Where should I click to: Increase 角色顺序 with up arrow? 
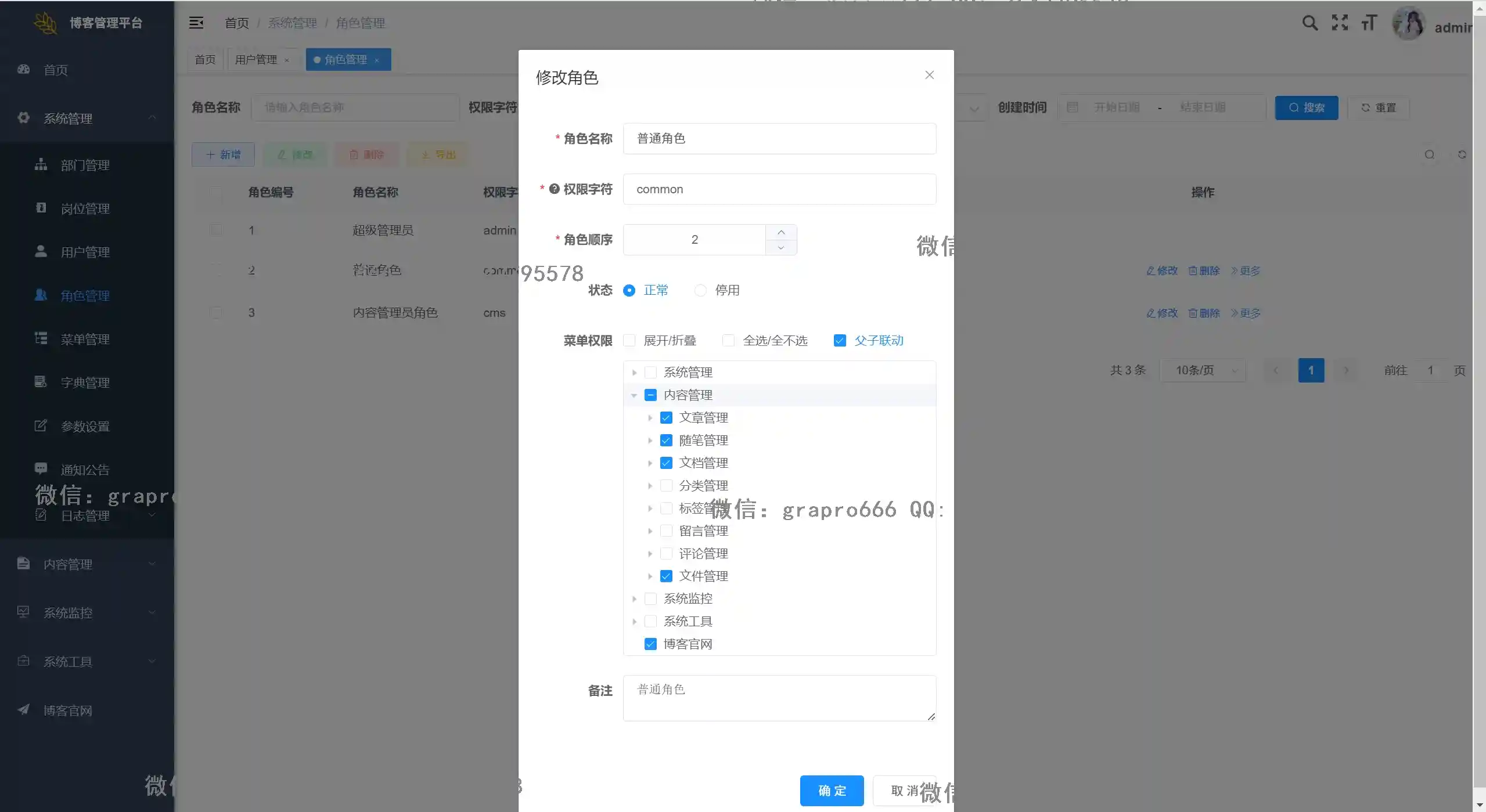point(781,232)
